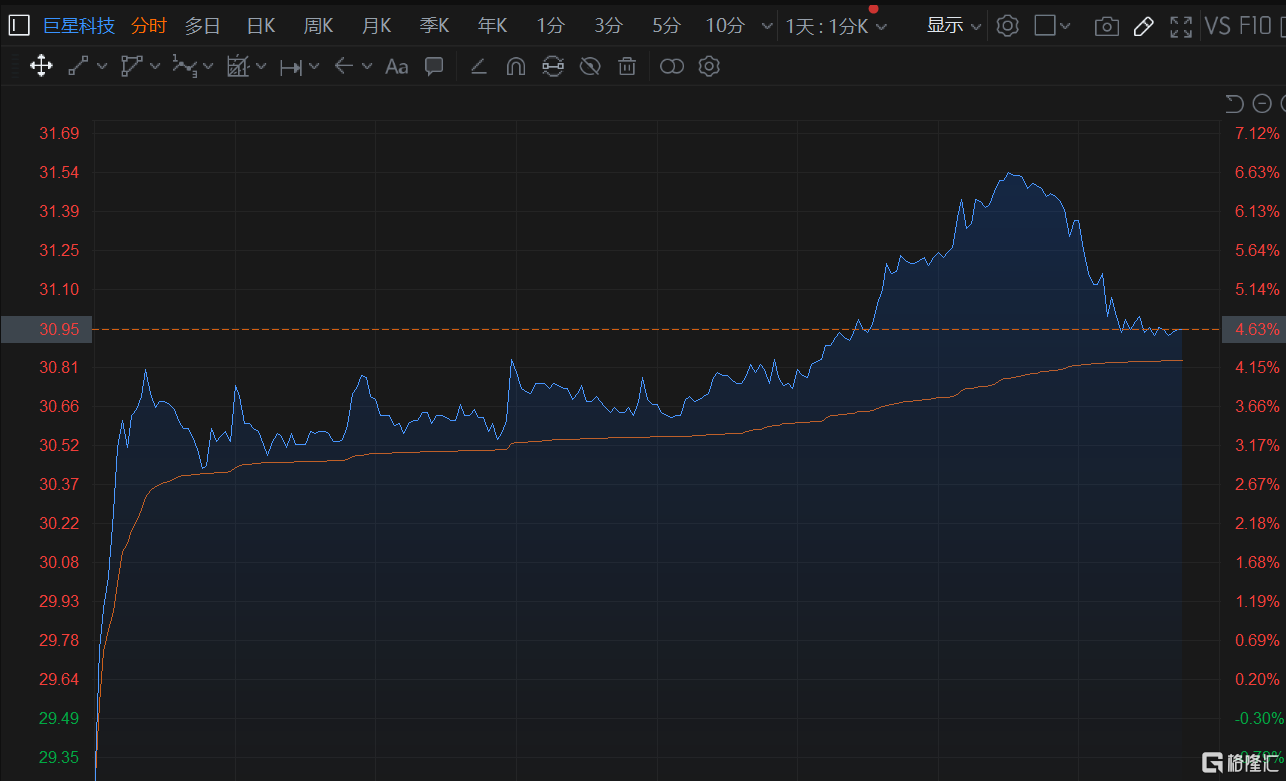
Task: Click the magnet snap tool icon
Action: pos(516,67)
